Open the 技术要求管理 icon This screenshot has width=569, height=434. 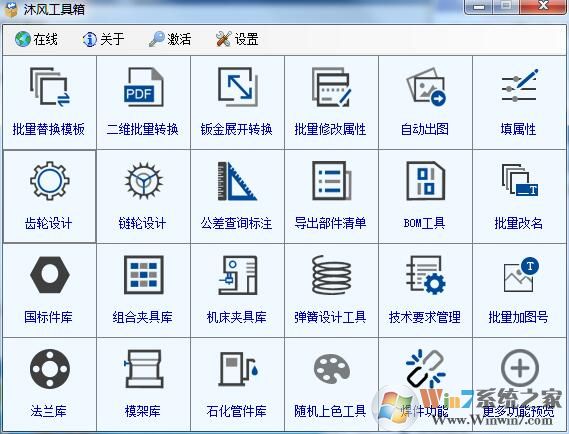[426, 275]
